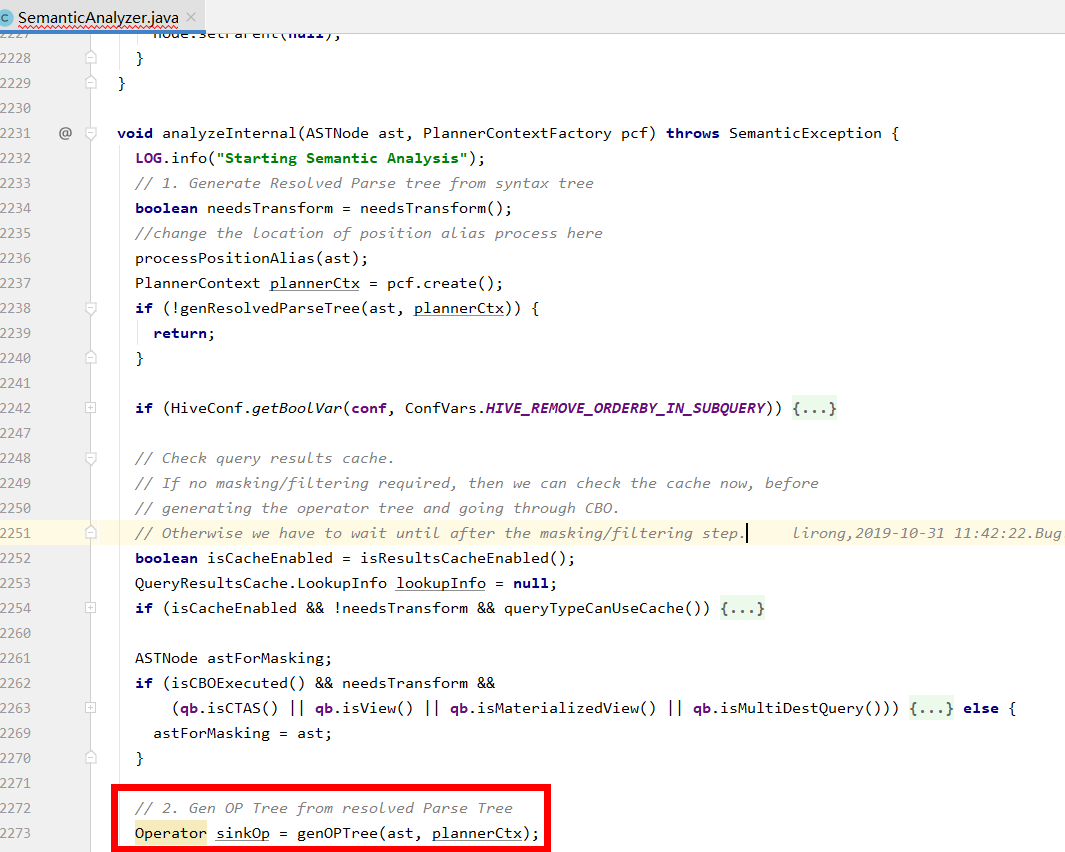Screen dimensions: 1065x852
Task: Expand the folded block at line 2242
Action: pyautogui.click(x=90, y=408)
